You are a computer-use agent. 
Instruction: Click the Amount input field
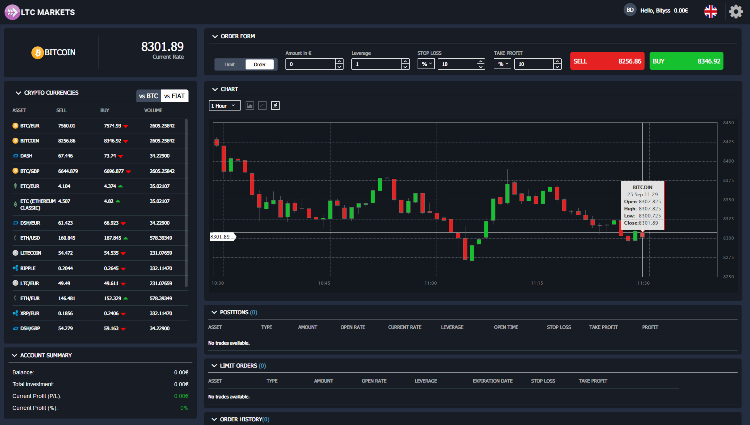(310, 64)
